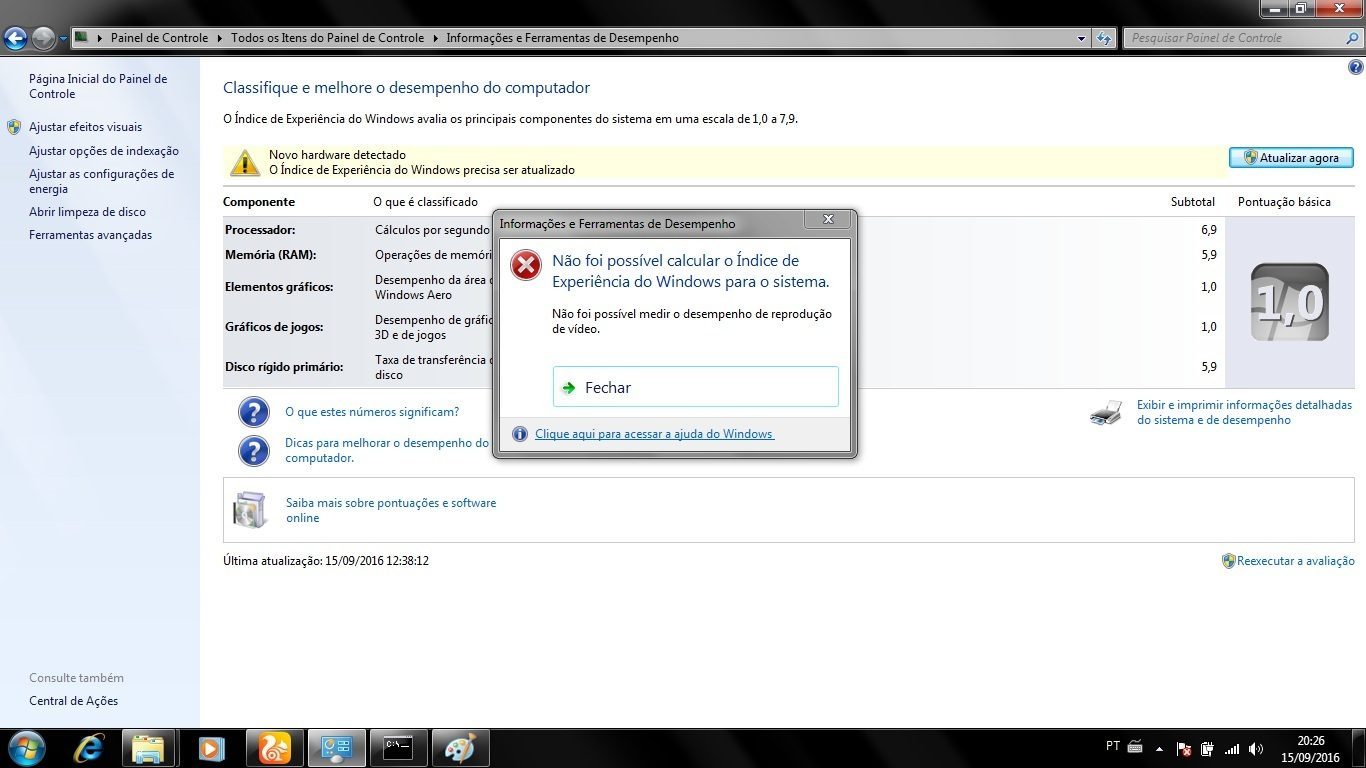Open the address bar history dropdown

pyautogui.click(x=1082, y=38)
